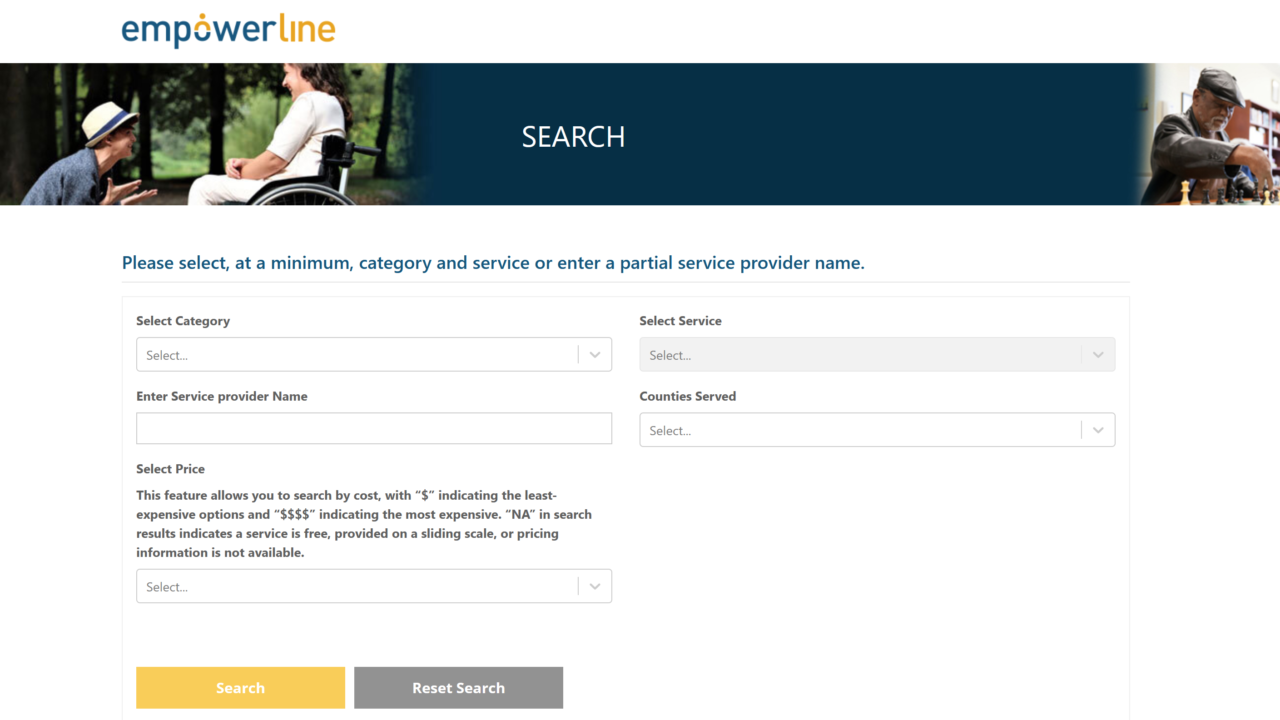Click the Counties Served chevron arrow
This screenshot has height=720, width=1280.
pyautogui.click(x=1098, y=430)
